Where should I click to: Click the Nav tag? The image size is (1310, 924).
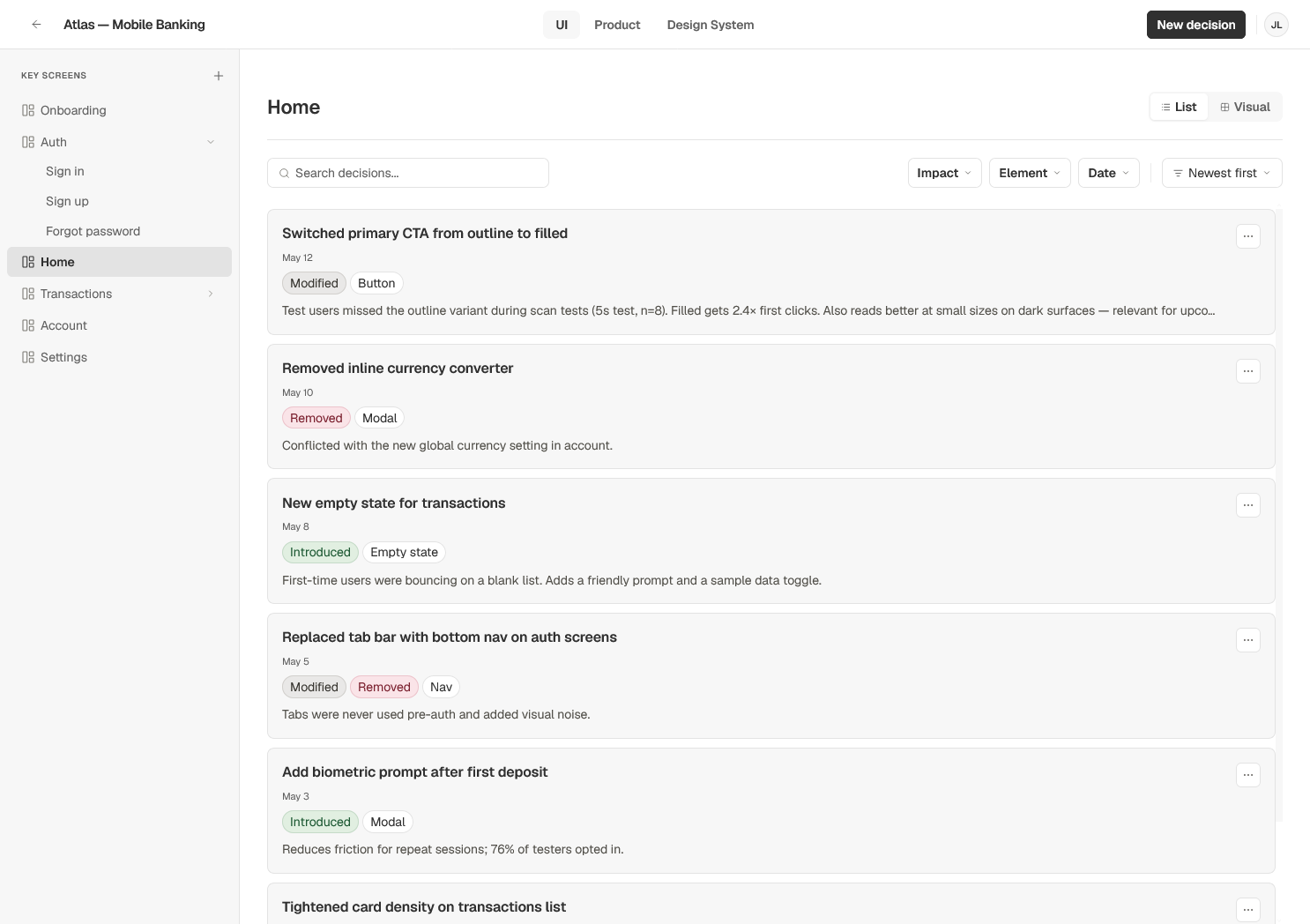pos(441,687)
